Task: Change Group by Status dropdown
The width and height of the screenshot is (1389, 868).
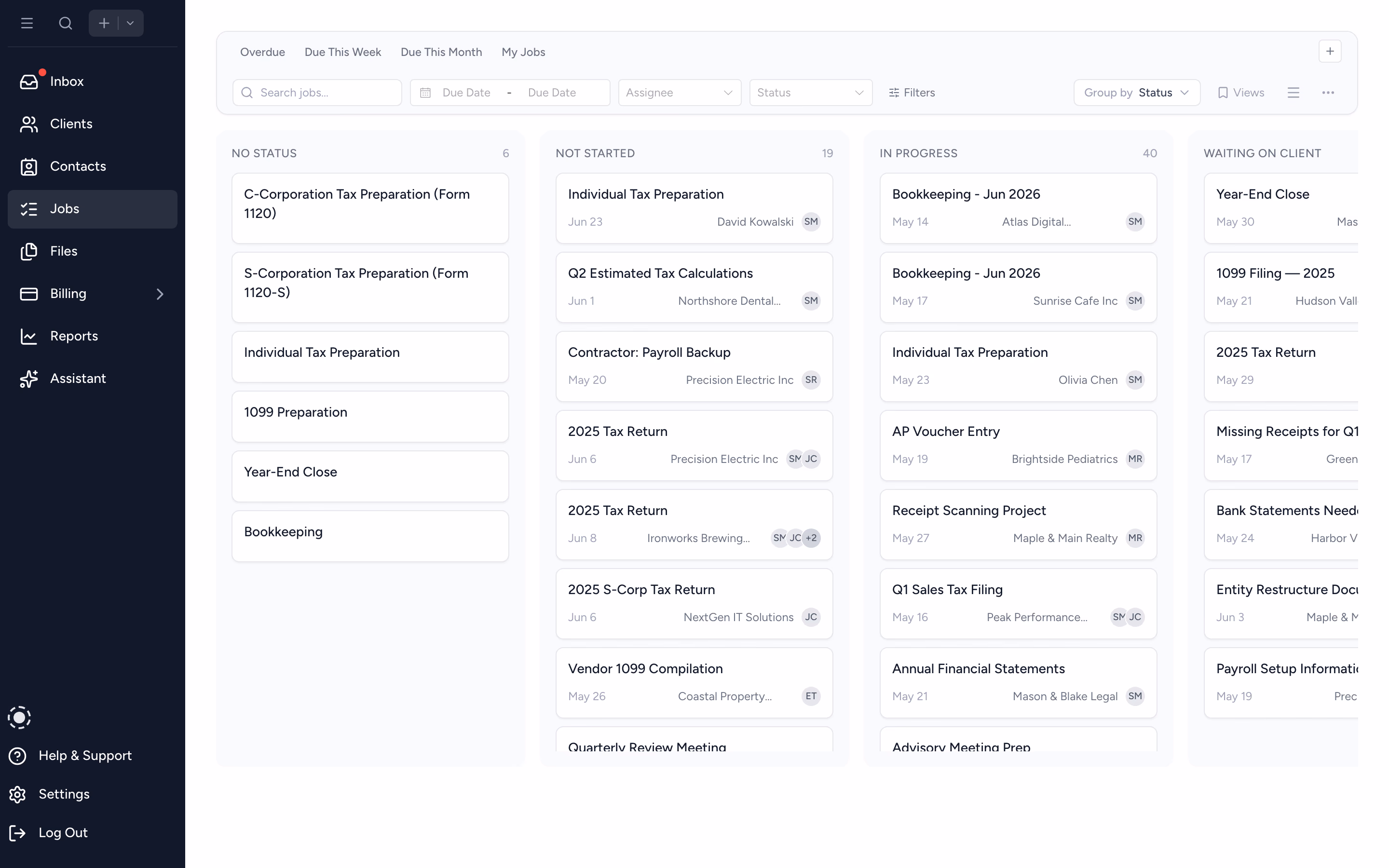Action: click(x=1136, y=93)
